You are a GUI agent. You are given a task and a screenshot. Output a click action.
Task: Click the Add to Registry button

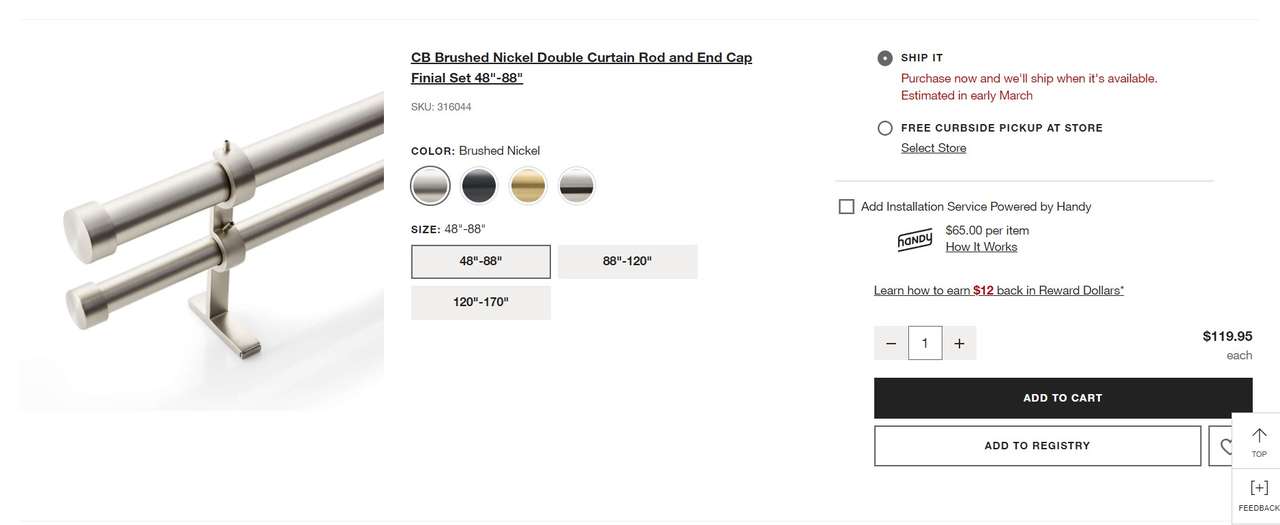coord(1037,446)
